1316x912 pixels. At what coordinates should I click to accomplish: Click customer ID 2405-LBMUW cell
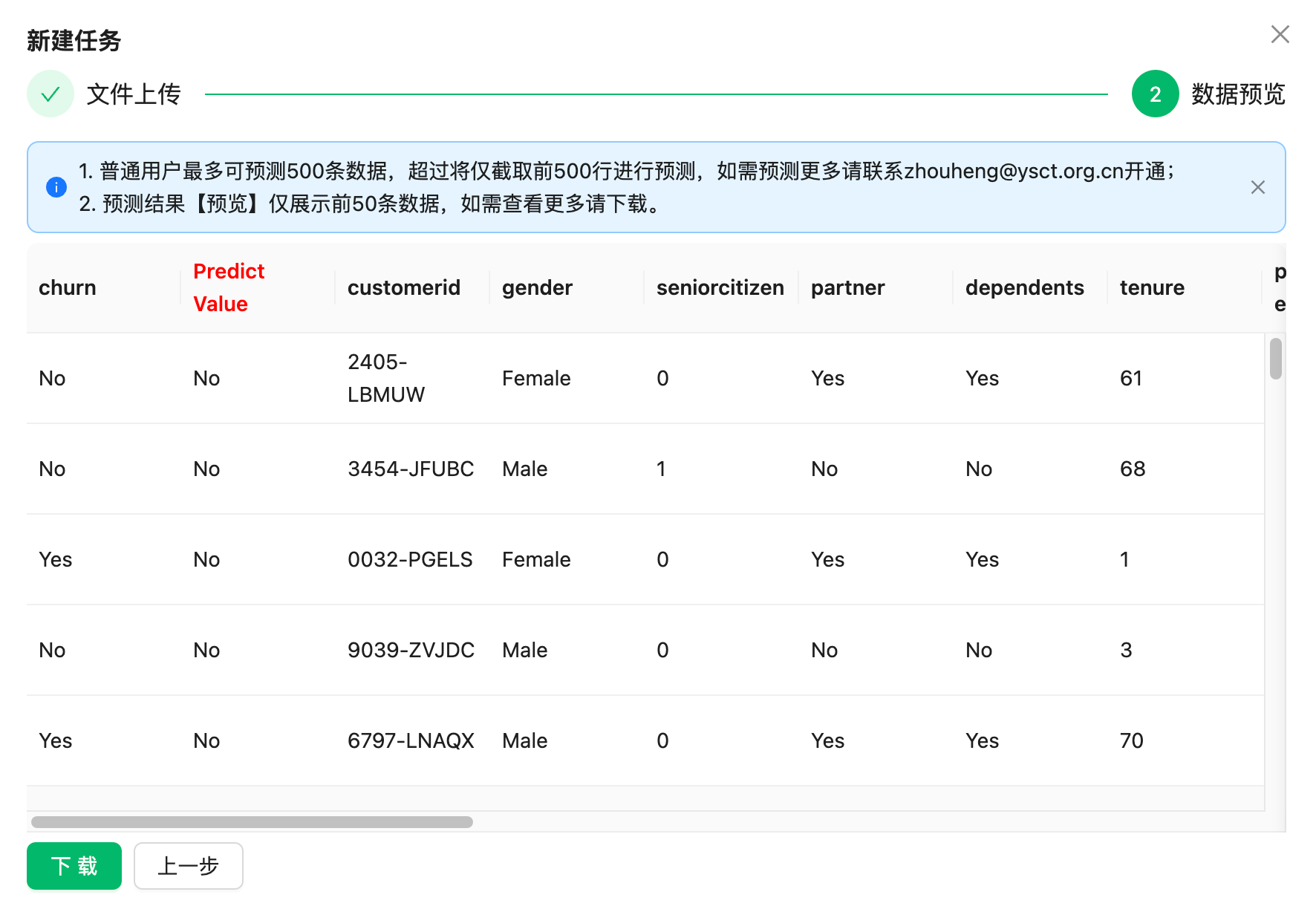coord(386,378)
